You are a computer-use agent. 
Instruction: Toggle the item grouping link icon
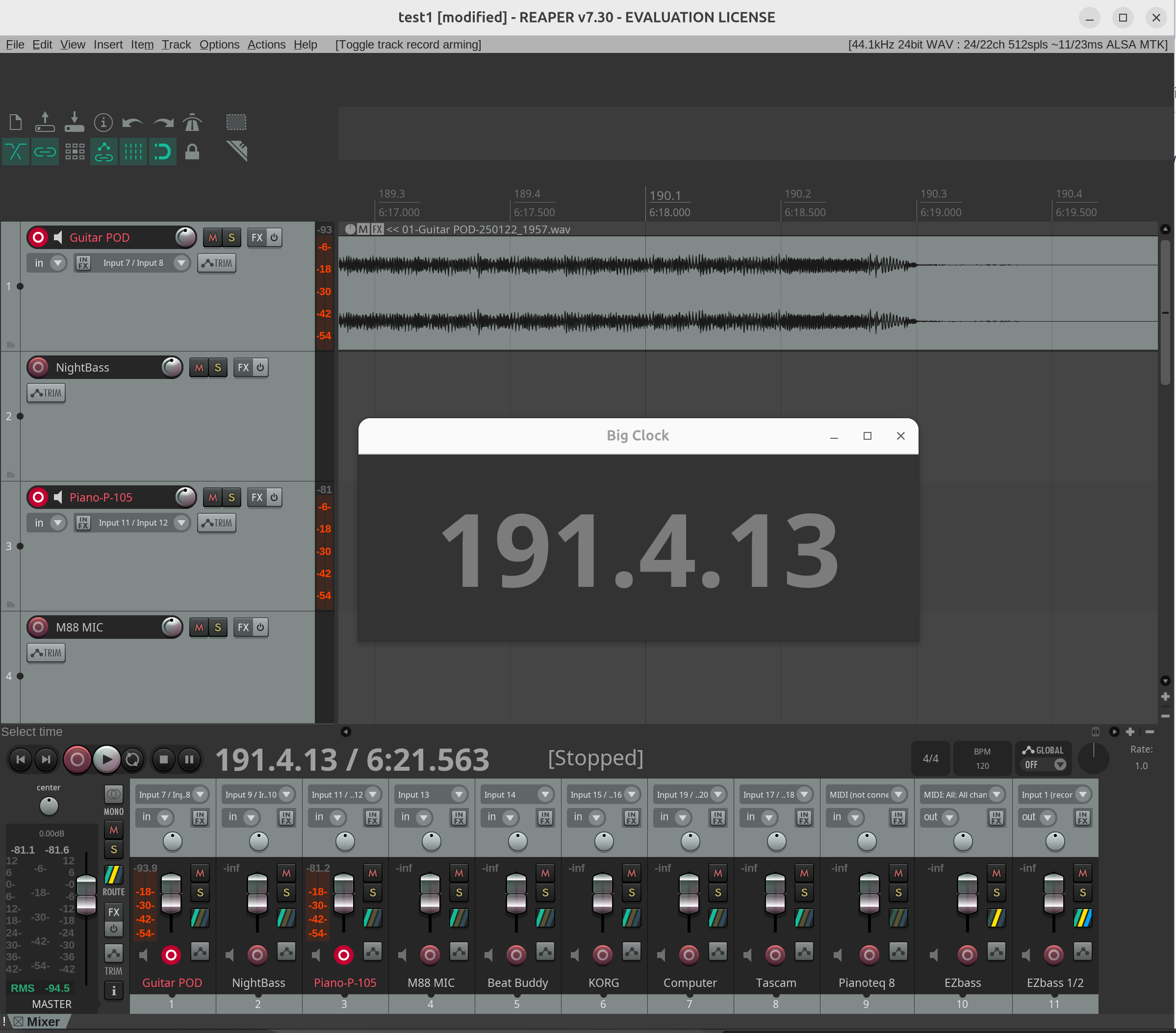(x=45, y=152)
